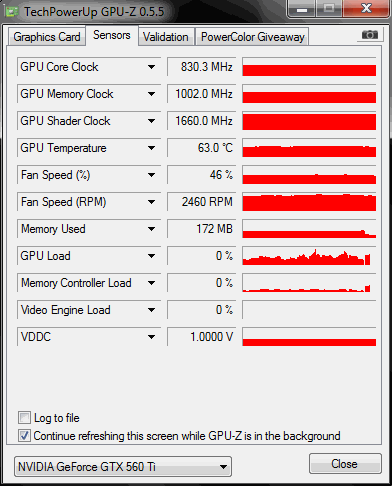Expand the Memory Used sensor dropdown
Screen dimensions: 392x486
click(151, 229)
